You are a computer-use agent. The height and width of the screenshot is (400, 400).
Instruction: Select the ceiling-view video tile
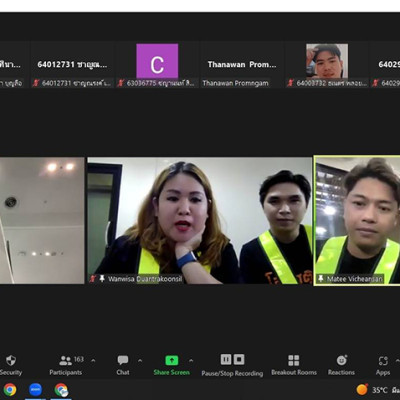pyautogui.click(x=42, y=220)
